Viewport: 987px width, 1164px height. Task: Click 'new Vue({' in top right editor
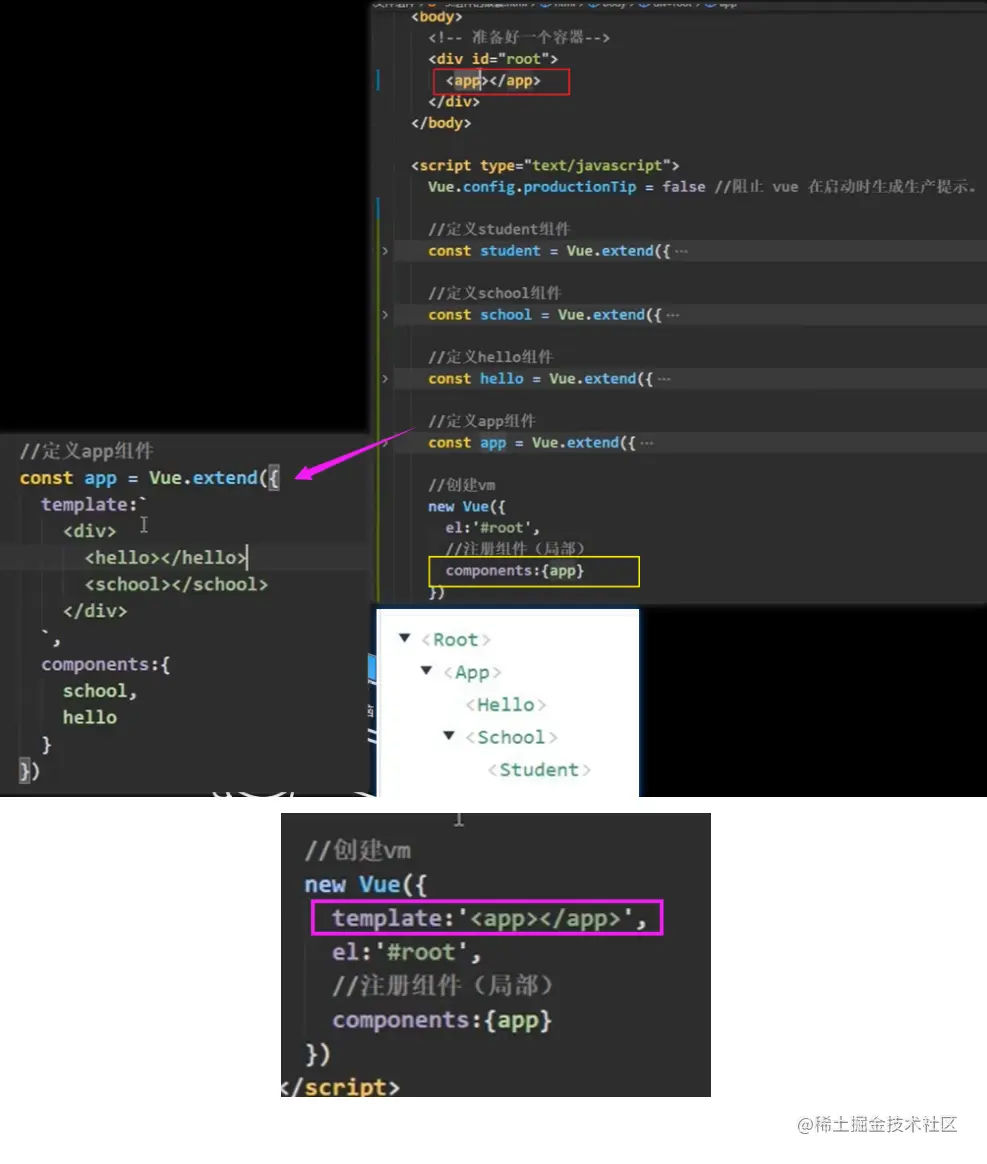(x=467, y=506)
